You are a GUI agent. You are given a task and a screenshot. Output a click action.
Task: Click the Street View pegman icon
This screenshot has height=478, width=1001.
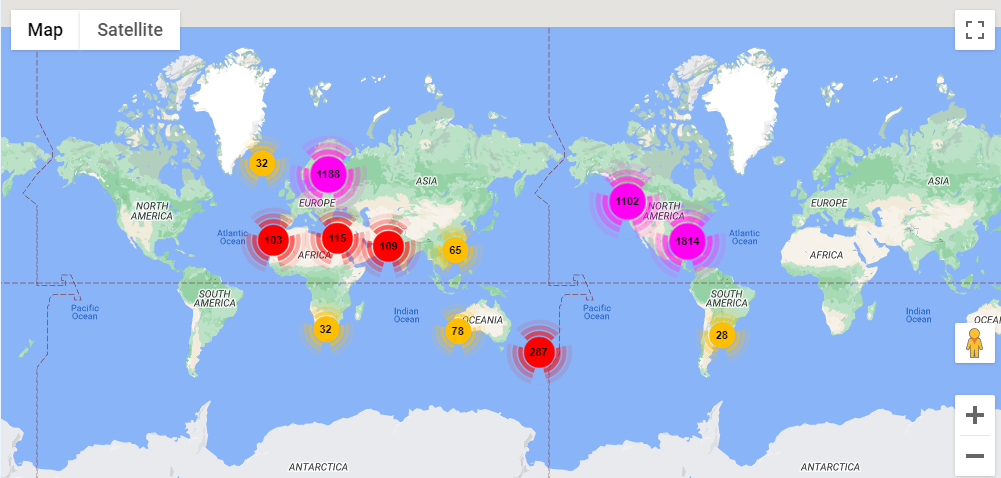pos(974,343)
